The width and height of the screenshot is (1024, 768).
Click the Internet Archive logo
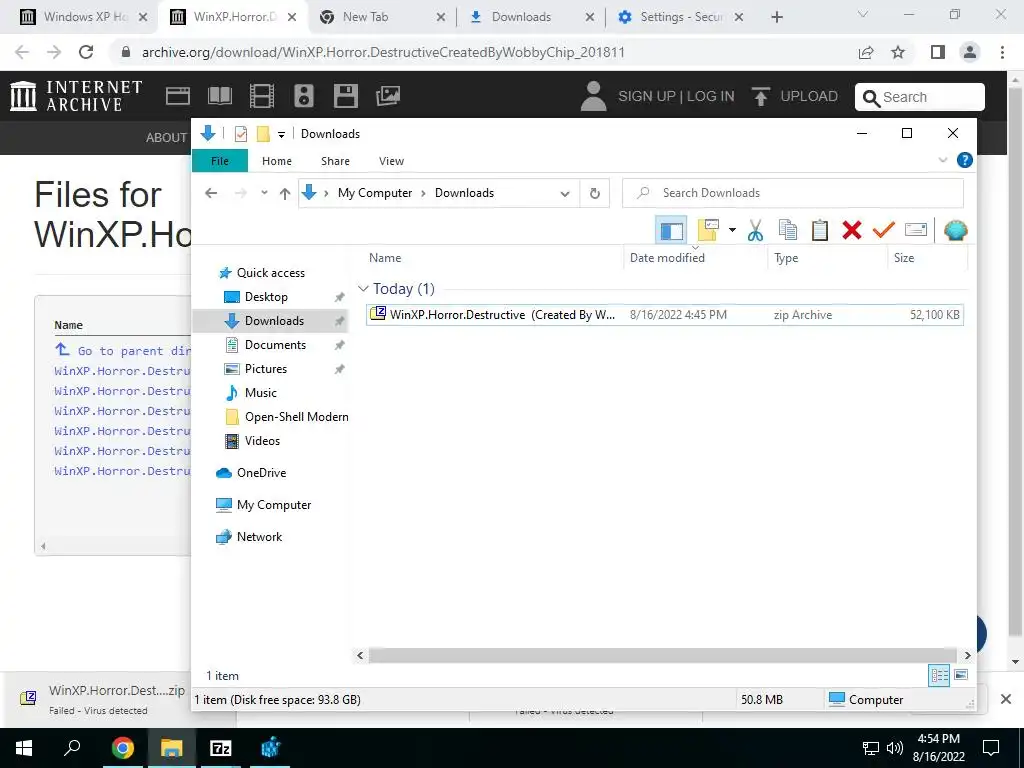coord(76,96)
